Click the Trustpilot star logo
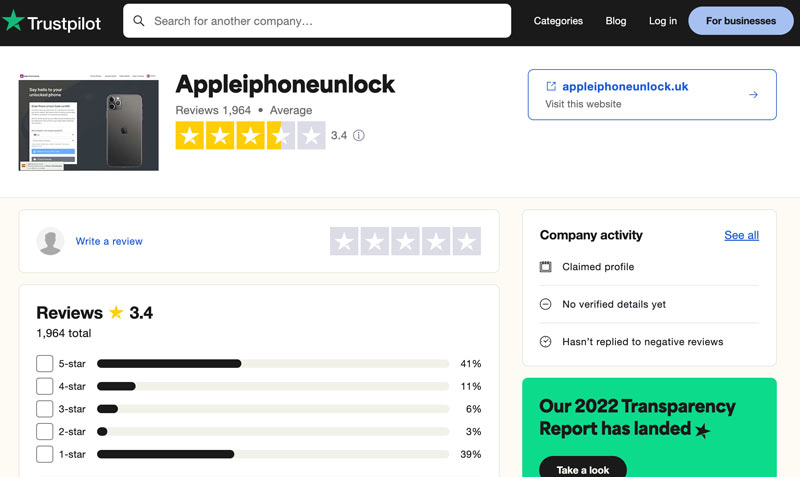 click(13, 20)
